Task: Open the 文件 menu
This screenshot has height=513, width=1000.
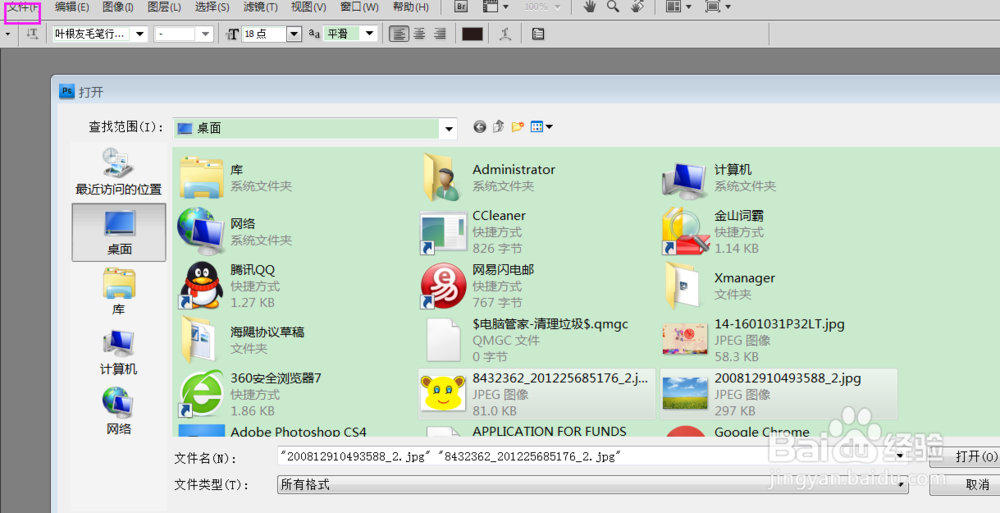Action: click(x=22, y=7)
